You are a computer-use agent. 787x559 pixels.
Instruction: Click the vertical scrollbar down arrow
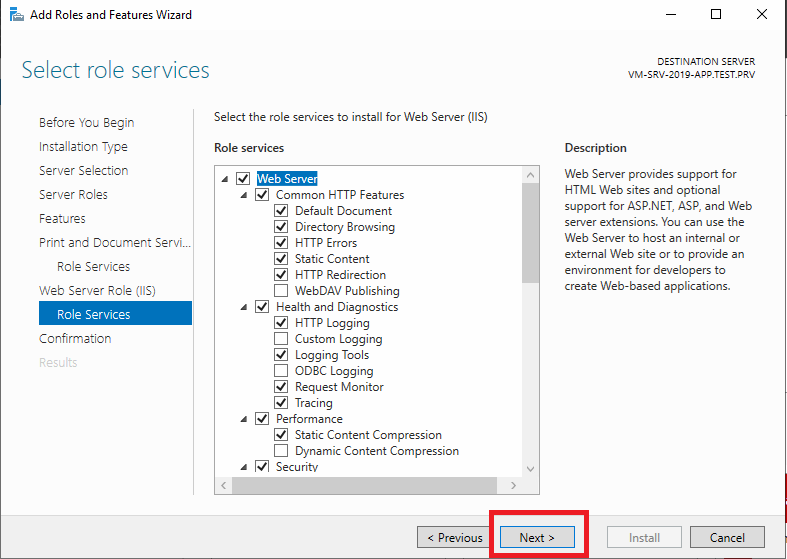pos(531,469)
